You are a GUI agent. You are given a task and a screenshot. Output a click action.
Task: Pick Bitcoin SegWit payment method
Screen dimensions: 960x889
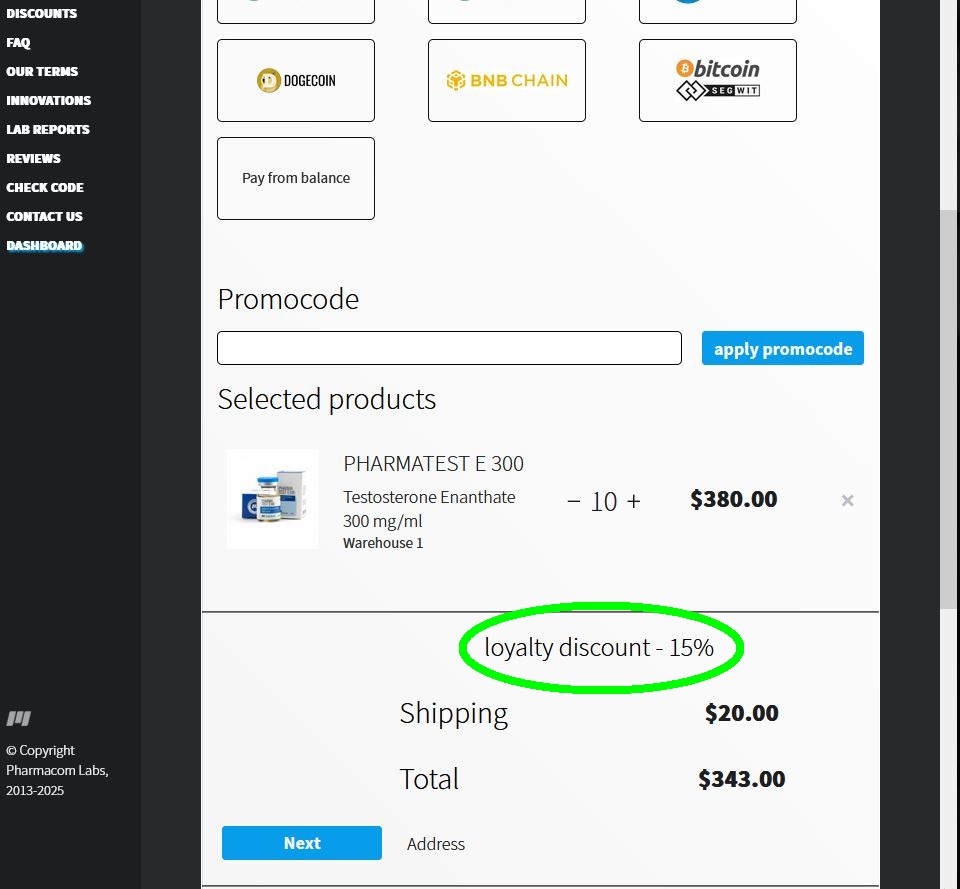(x=718, y=81)
